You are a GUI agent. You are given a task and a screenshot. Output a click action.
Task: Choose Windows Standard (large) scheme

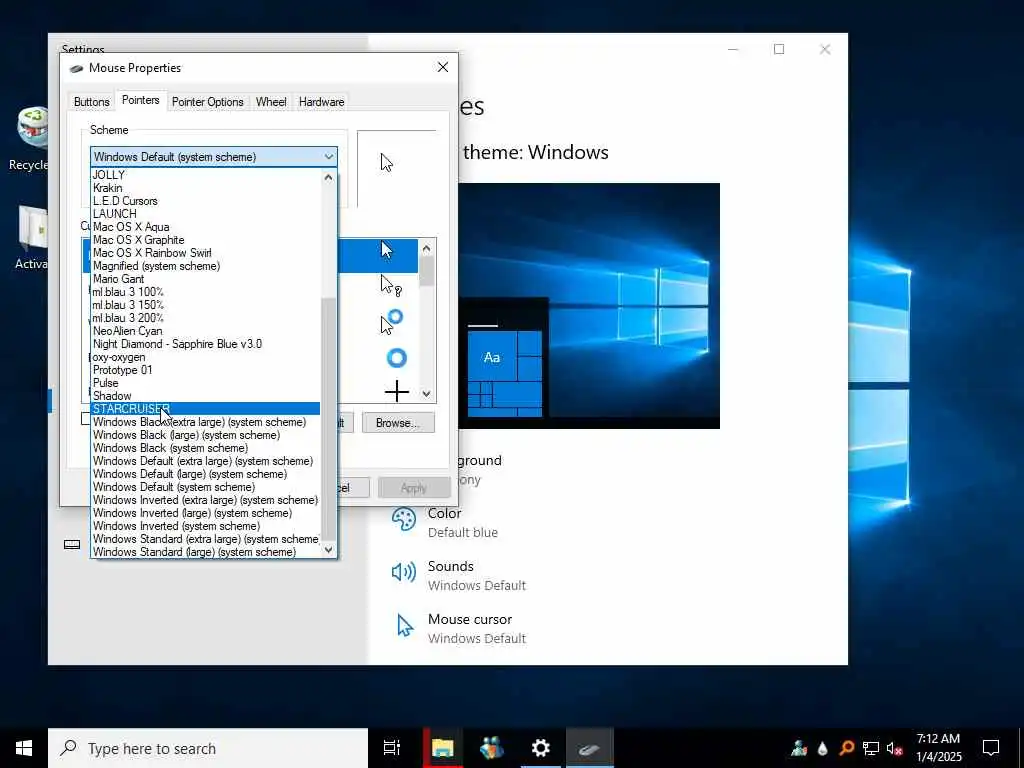click(x=205, y=552)
